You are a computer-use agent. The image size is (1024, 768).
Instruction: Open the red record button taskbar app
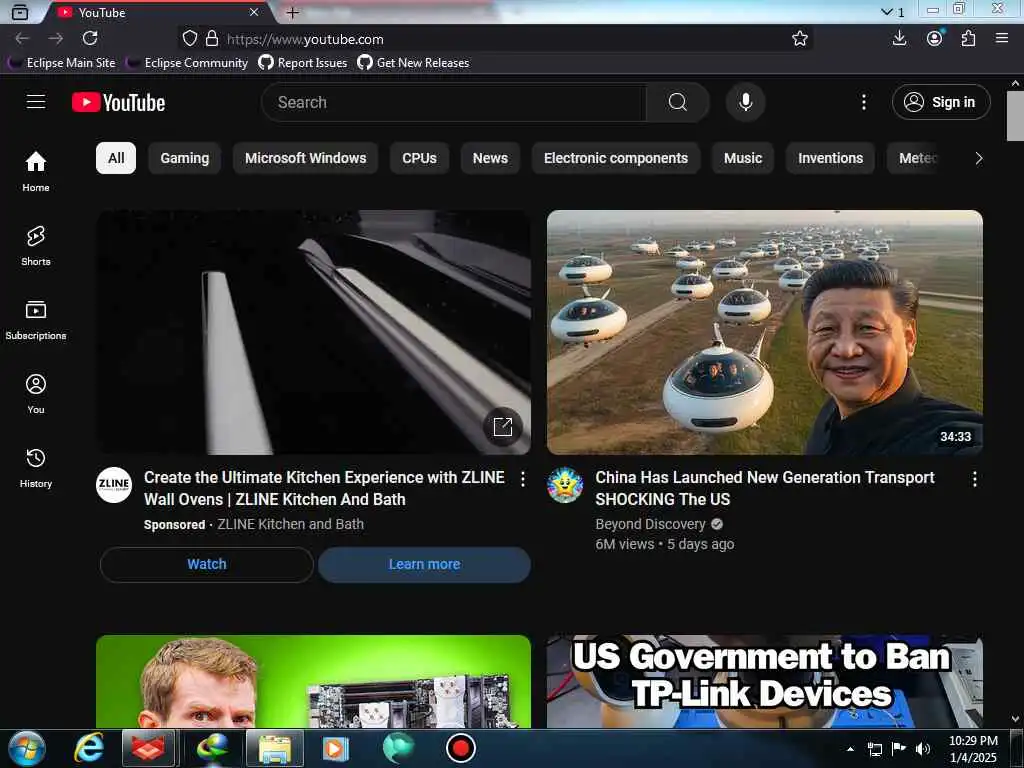tap(460, 748)
